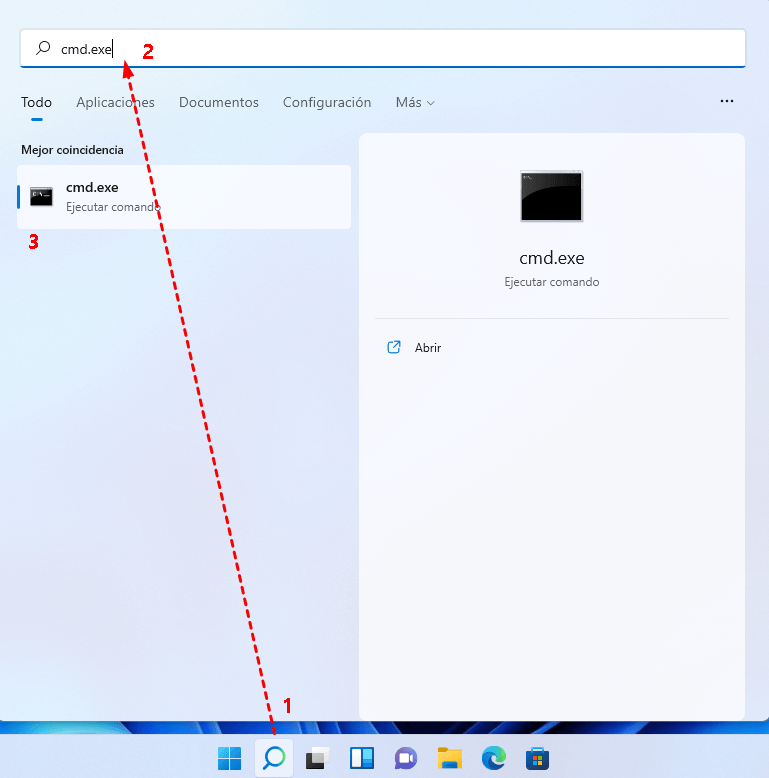769x778 pixels.
Task: Switch to the Aplicaciones tab
Action: pos(115,102)
